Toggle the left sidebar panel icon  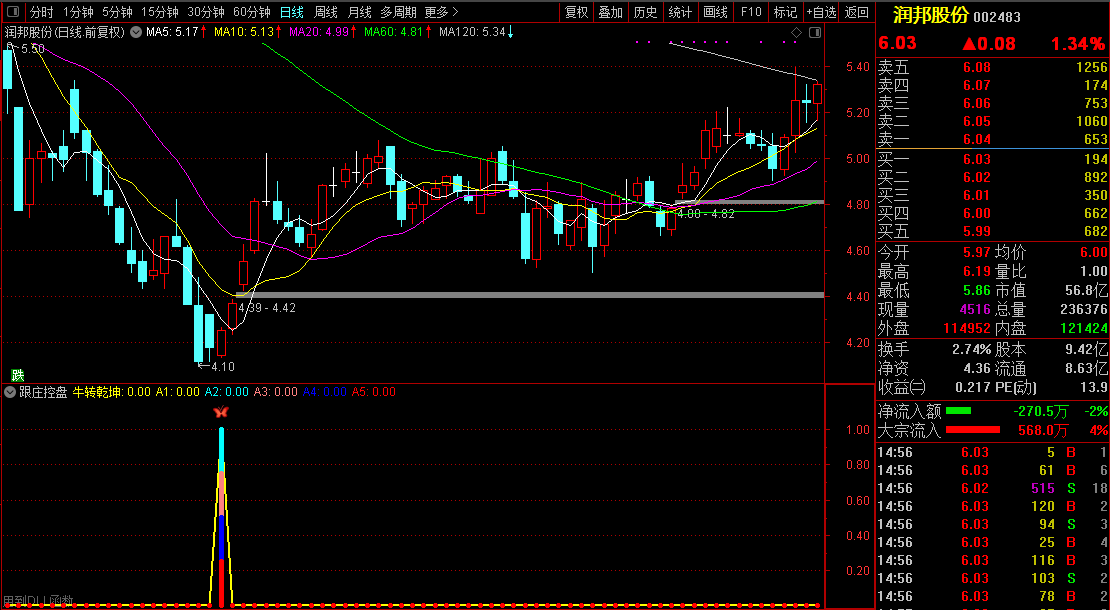11,12
